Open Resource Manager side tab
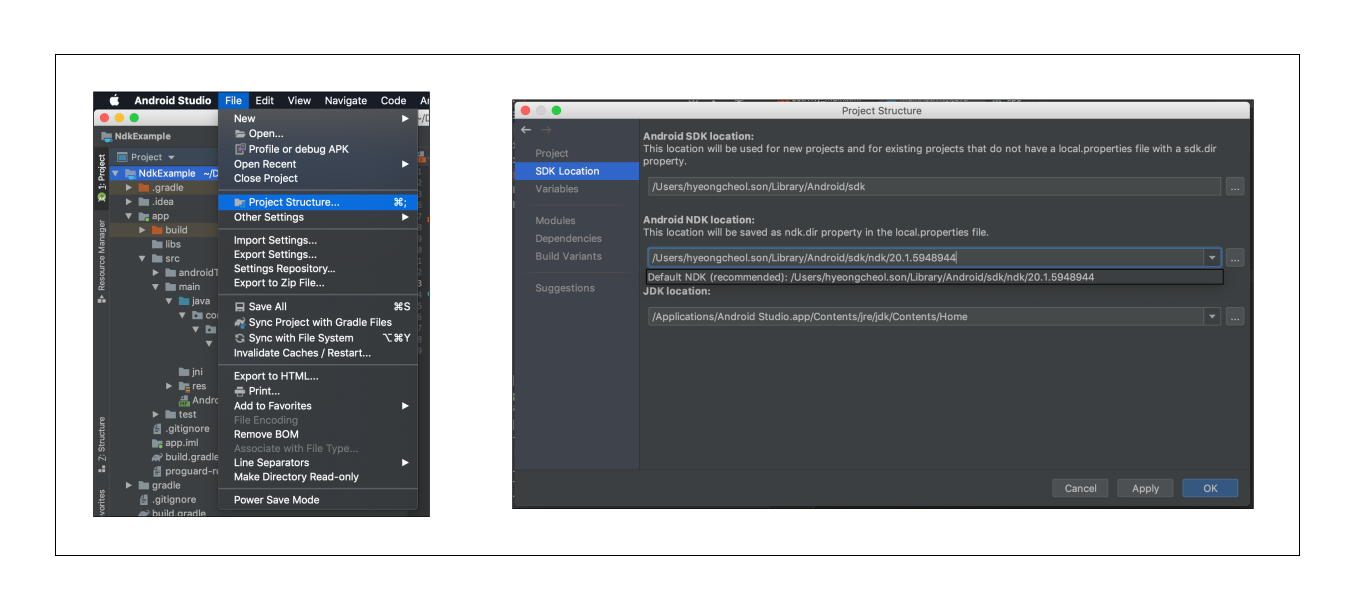Screen dimensions: 1355x612 (x=101, y=255)
